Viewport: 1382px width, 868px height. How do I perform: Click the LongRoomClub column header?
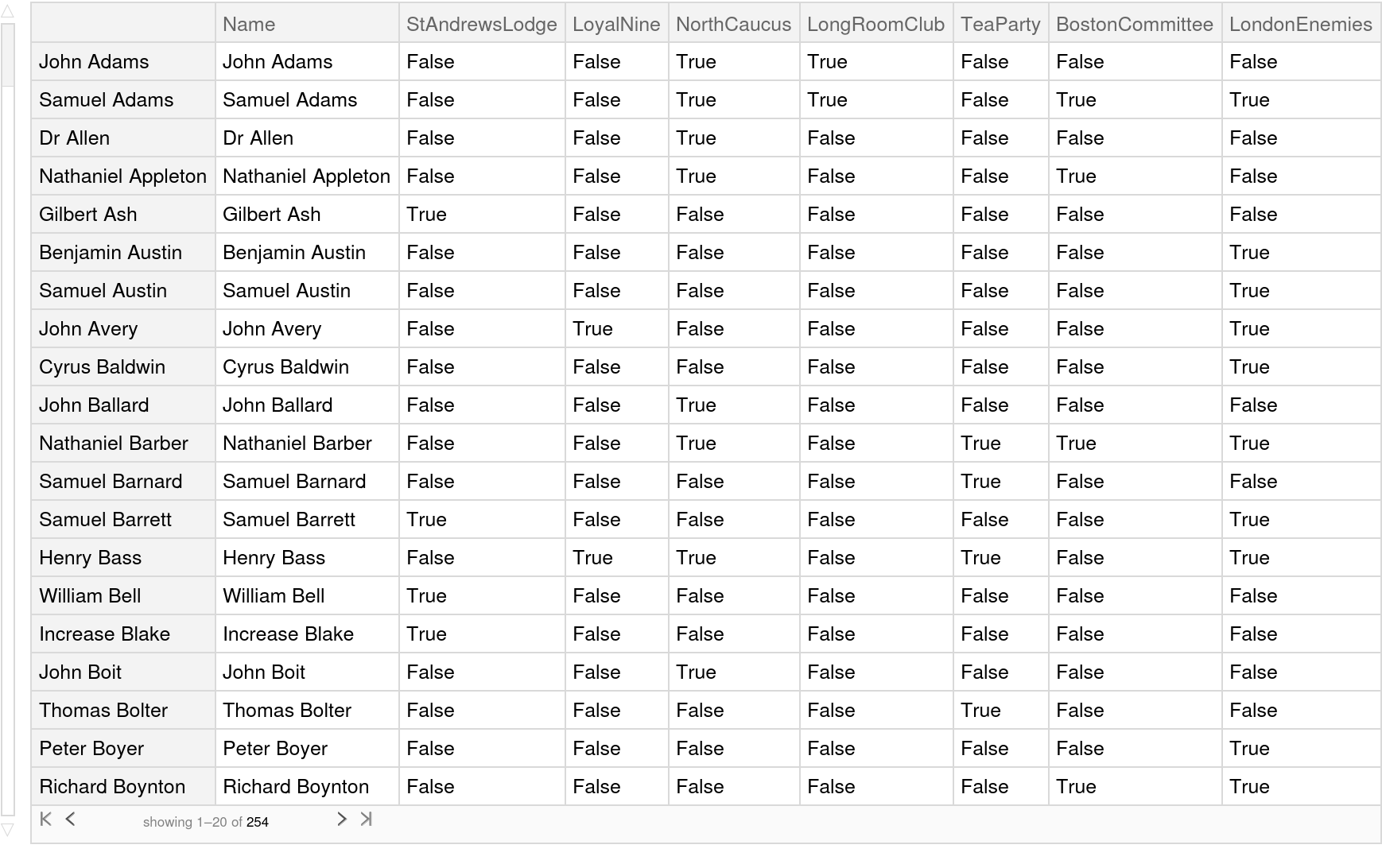coord(875,24)
